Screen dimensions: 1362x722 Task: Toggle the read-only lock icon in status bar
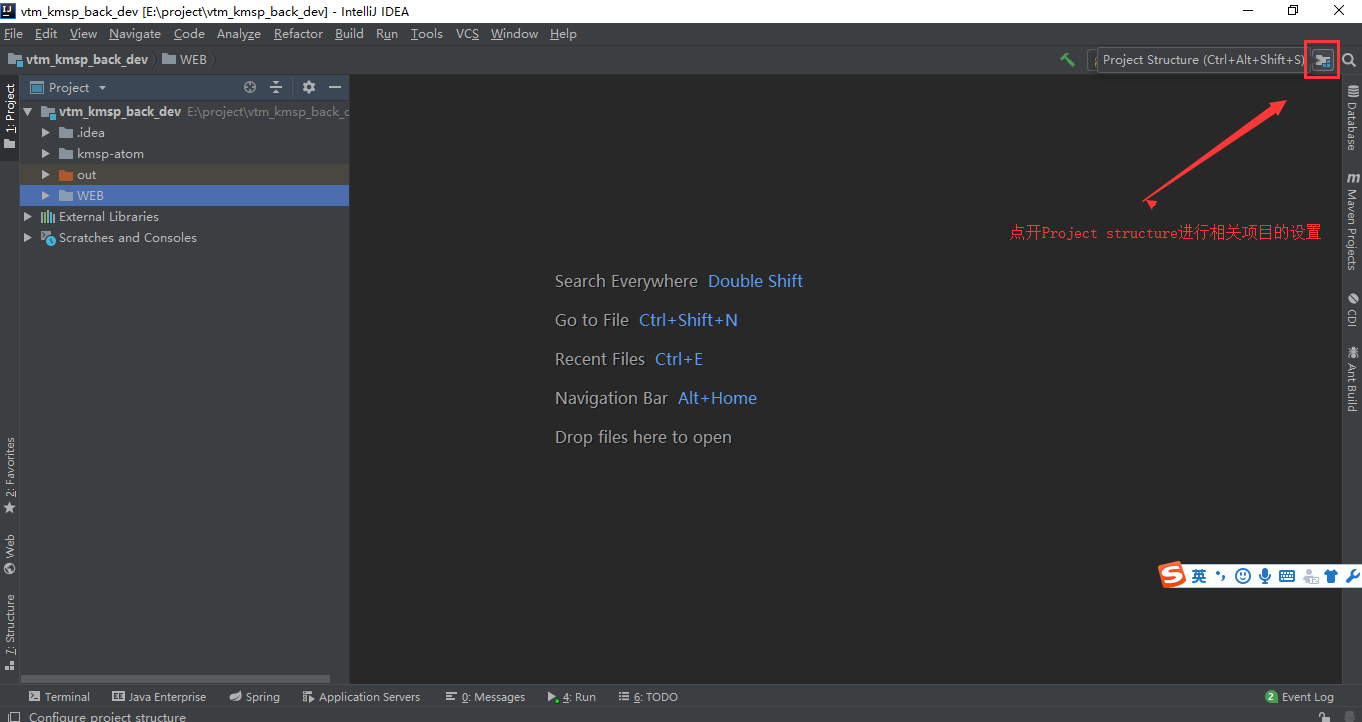[x=1324, y=716]
